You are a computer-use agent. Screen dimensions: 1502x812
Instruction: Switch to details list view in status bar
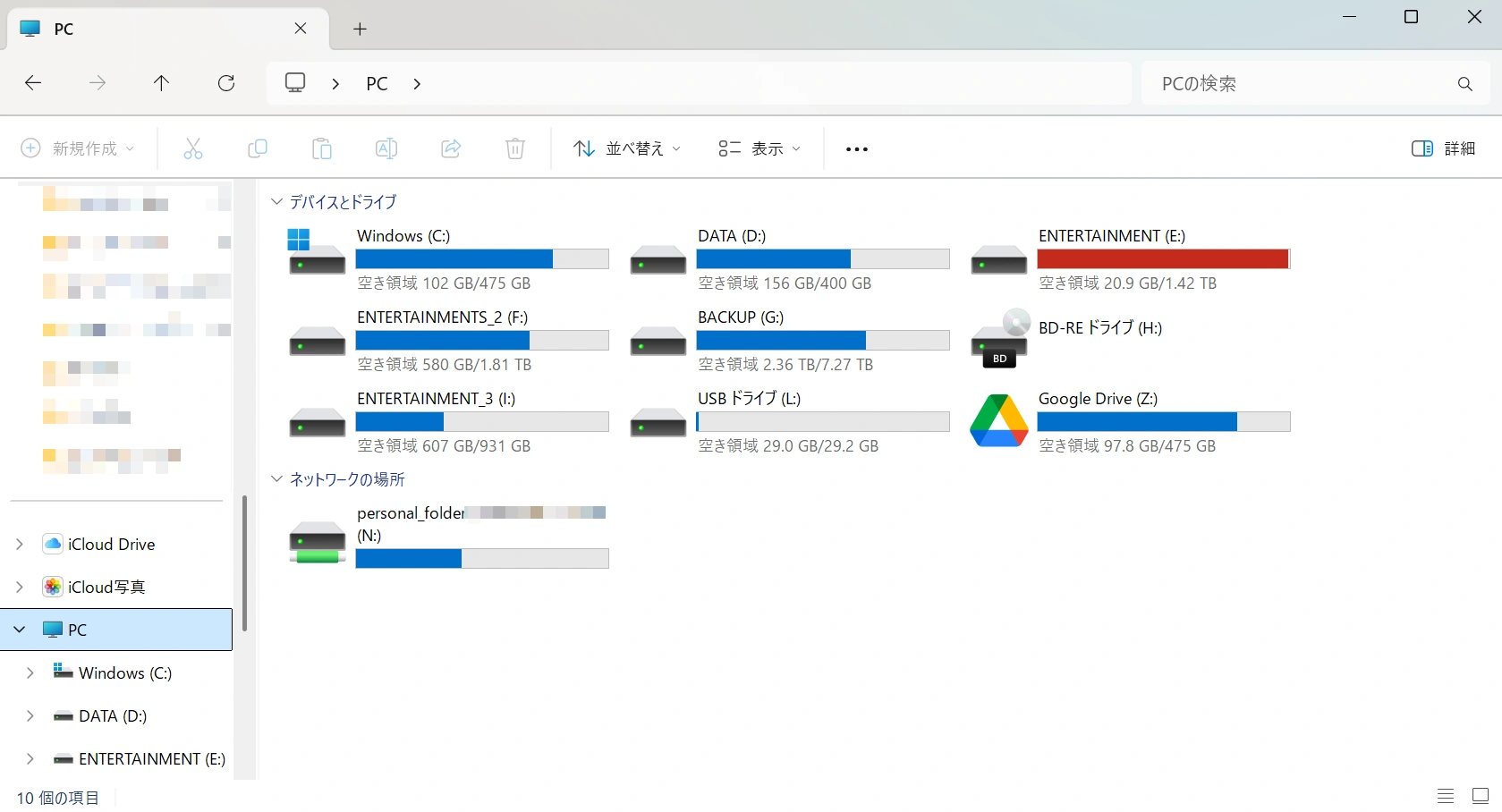(x=1446, y=796)
